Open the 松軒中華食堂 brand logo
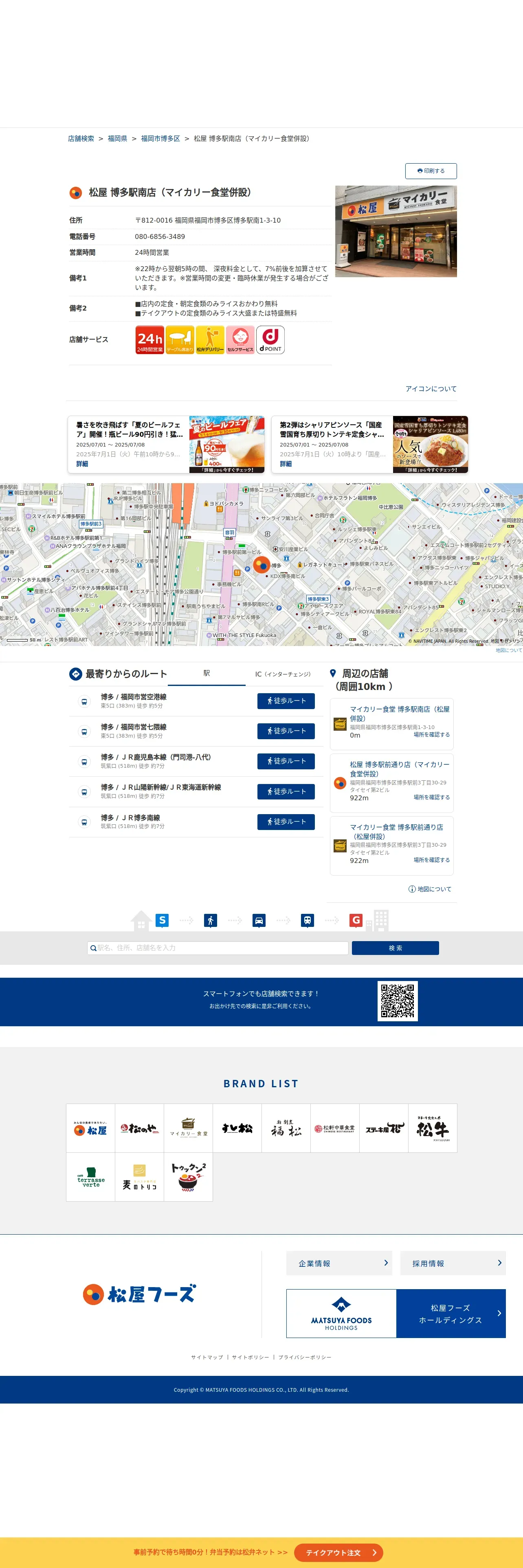This screenshot has height=1568, width=523. (335, 1128)
